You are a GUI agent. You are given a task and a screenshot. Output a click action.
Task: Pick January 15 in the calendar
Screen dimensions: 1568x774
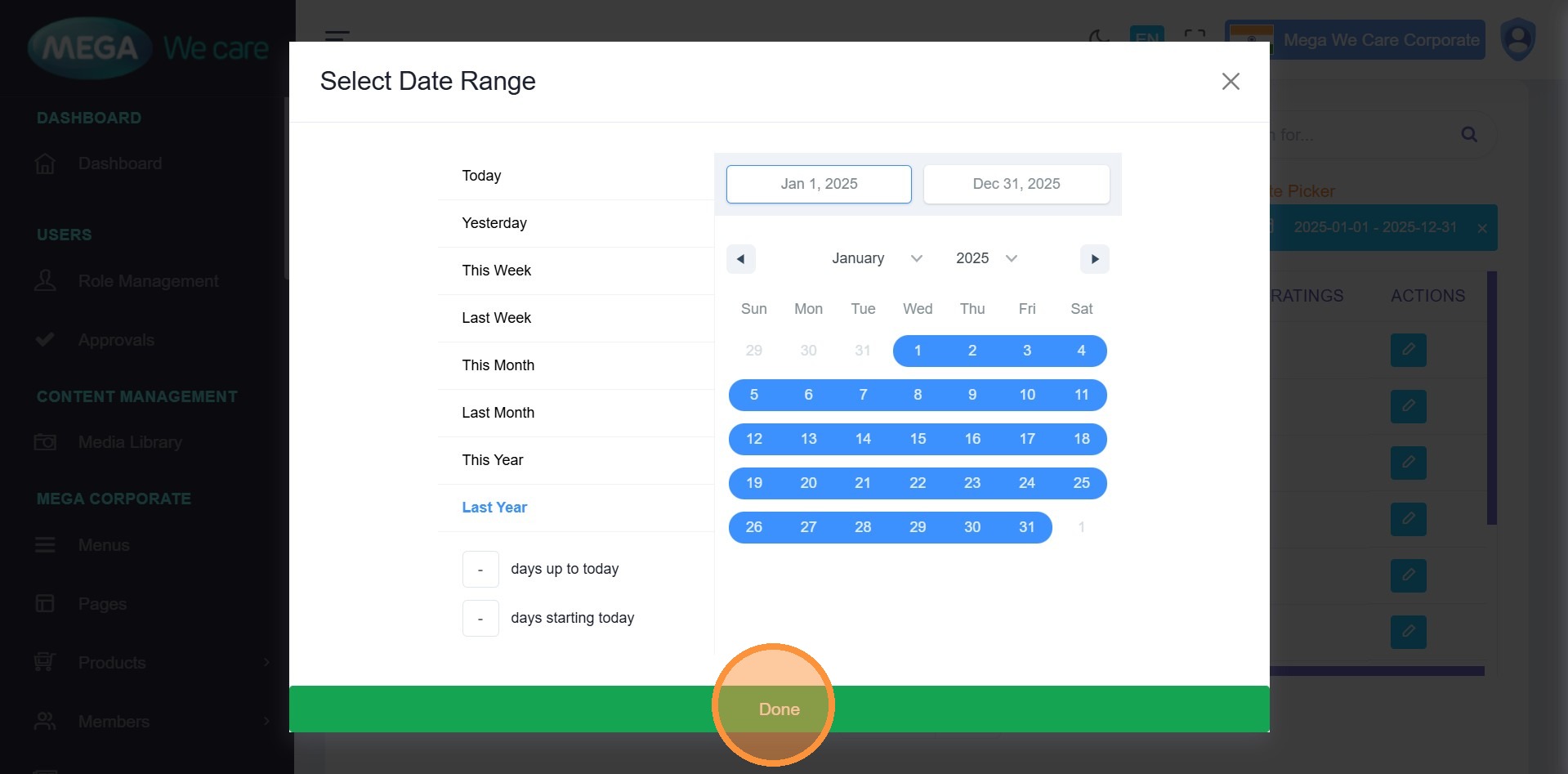click(918, 439)
